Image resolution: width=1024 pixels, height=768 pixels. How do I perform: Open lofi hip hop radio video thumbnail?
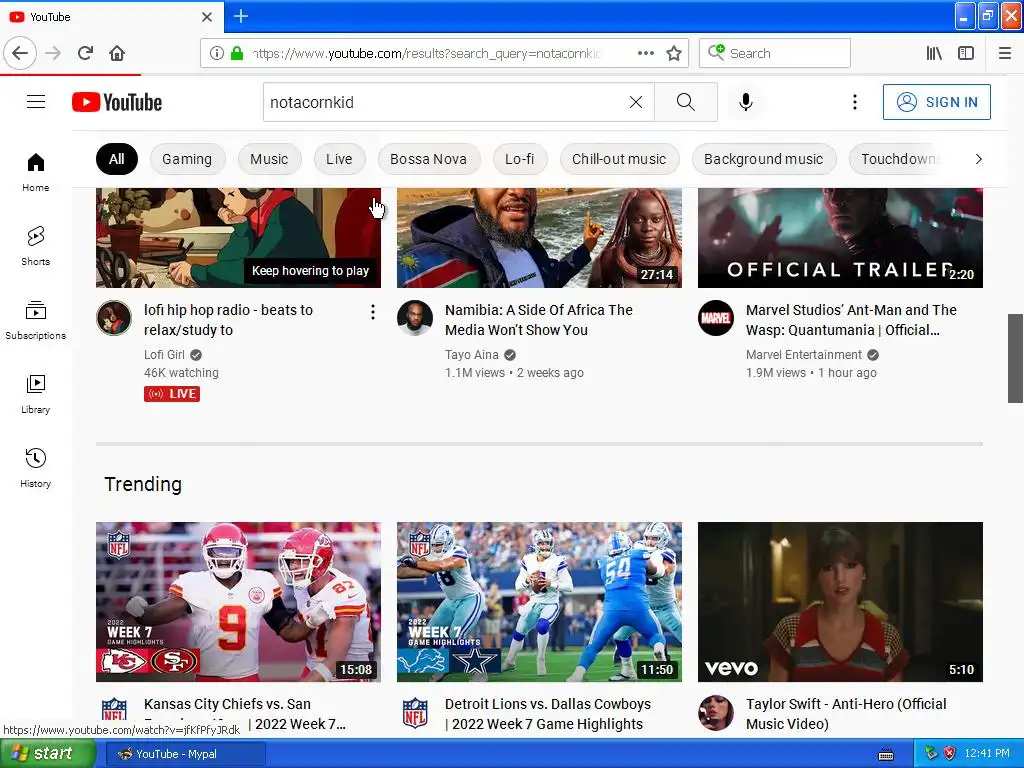click(238, 238)
